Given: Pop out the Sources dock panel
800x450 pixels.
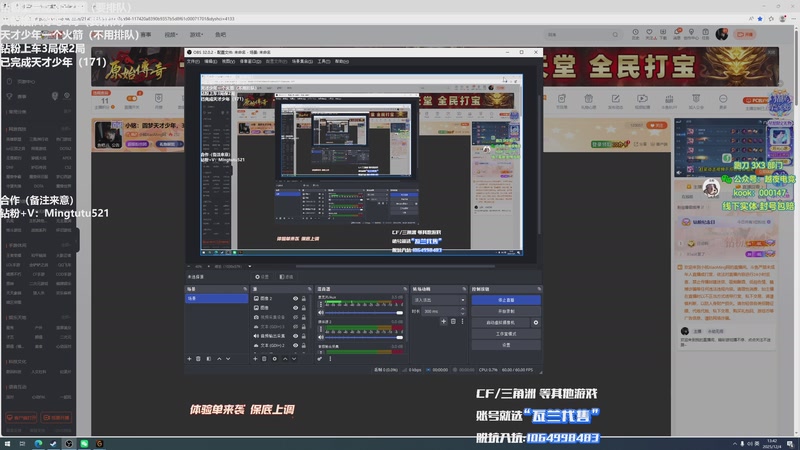Looking at the screenshot, I should coord(309,289).
